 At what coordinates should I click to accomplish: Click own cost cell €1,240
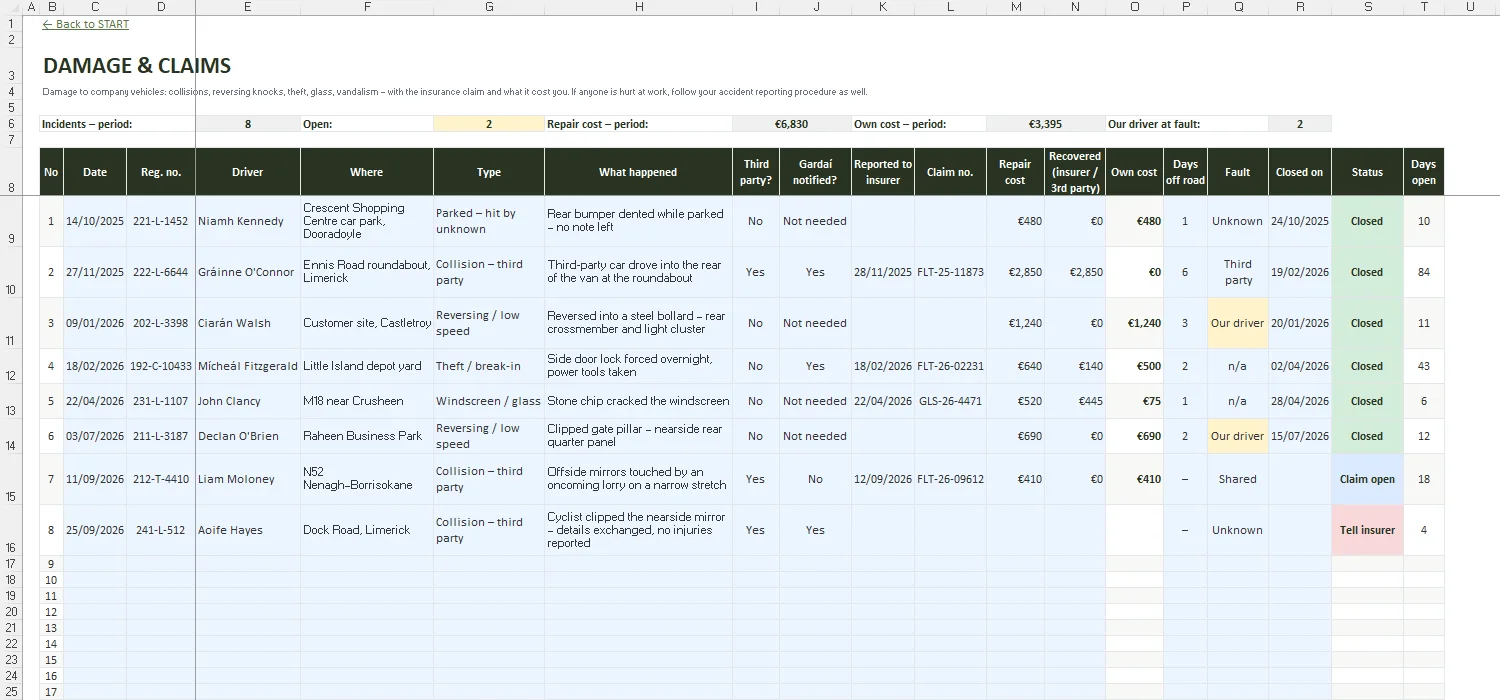click(x=1134, y=323)
